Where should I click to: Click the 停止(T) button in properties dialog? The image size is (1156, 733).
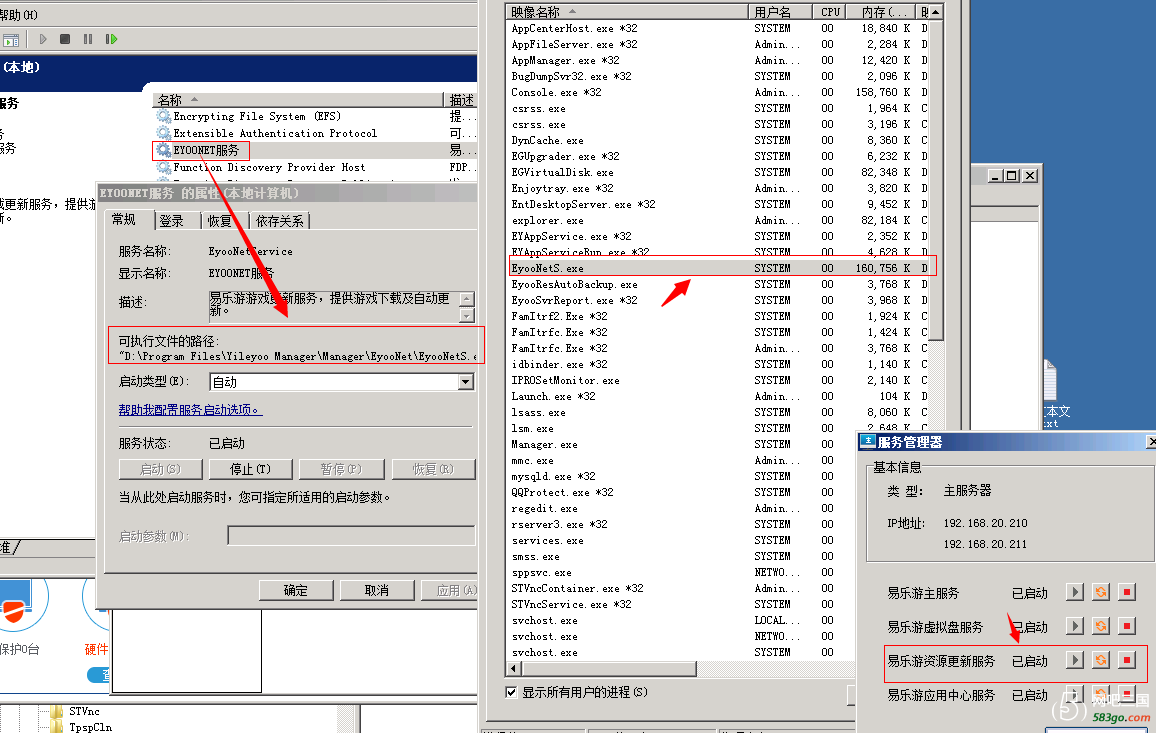click(x=251, y=469)
